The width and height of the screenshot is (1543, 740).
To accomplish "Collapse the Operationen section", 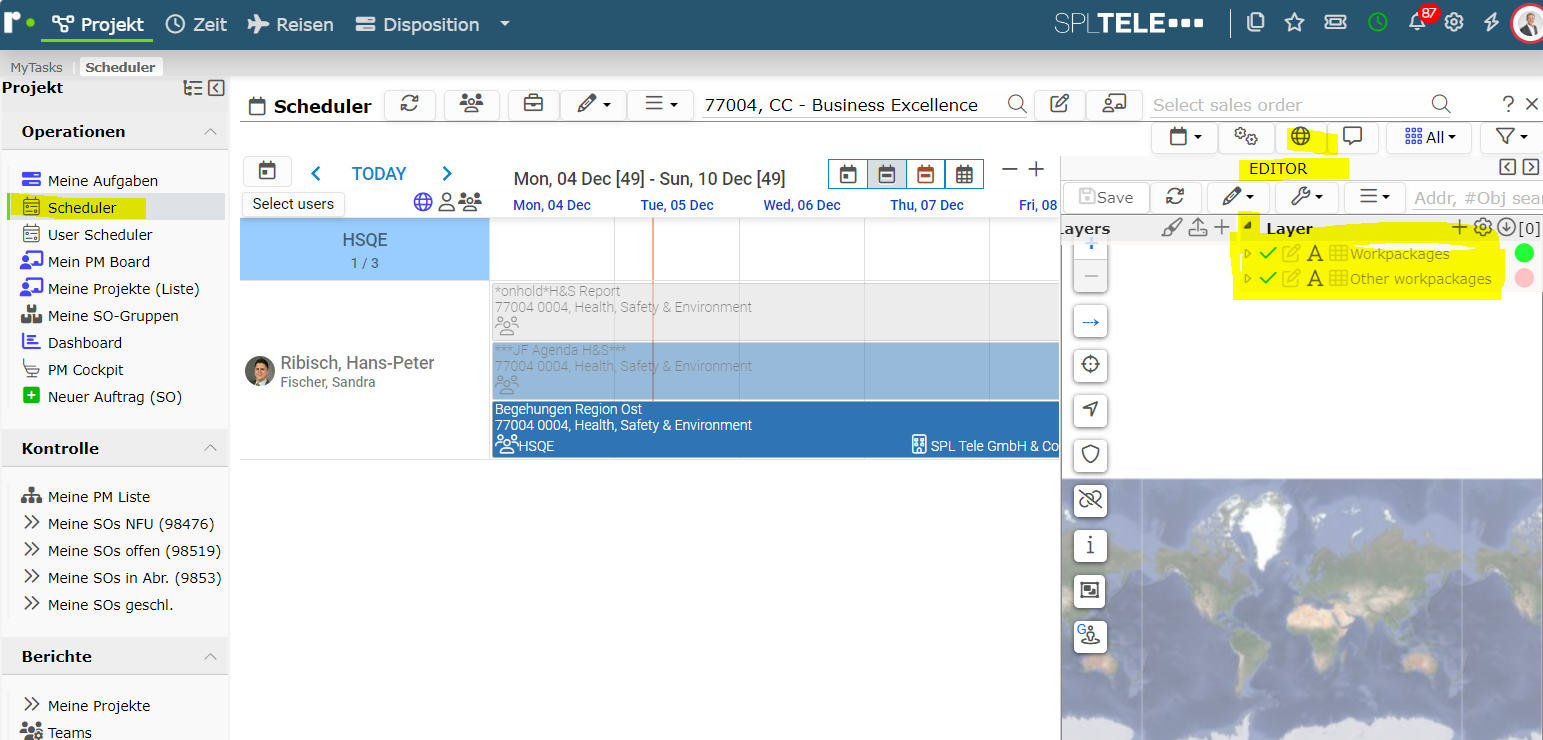I will (x=209, y=132).
